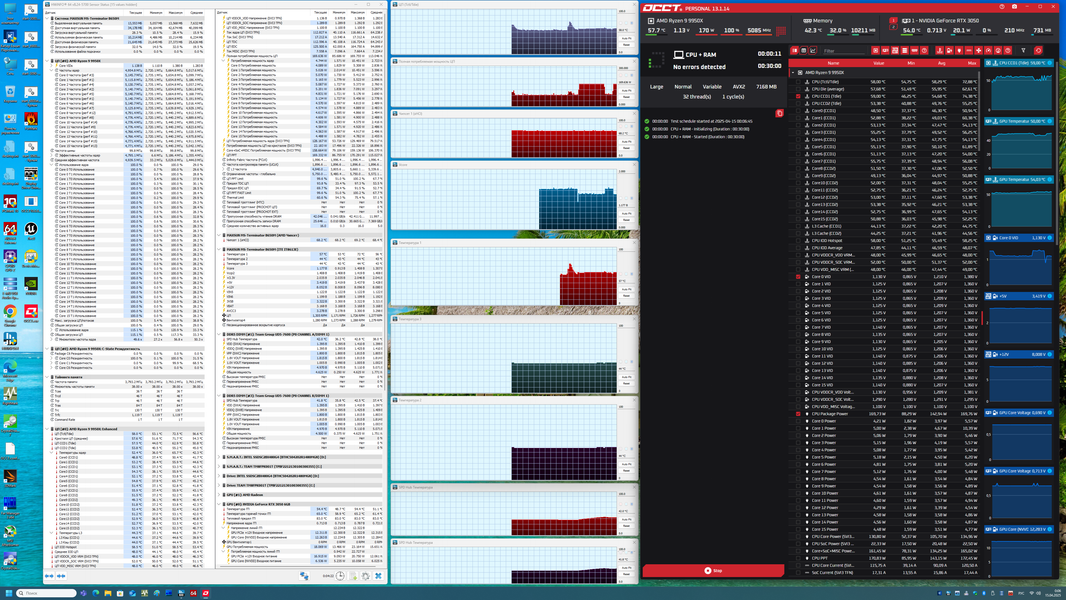1066x600 pixels.
Task: Check the Core0 (CCD1) sensor checkbox
Action: pyautogui.click(x=798, y=111)
